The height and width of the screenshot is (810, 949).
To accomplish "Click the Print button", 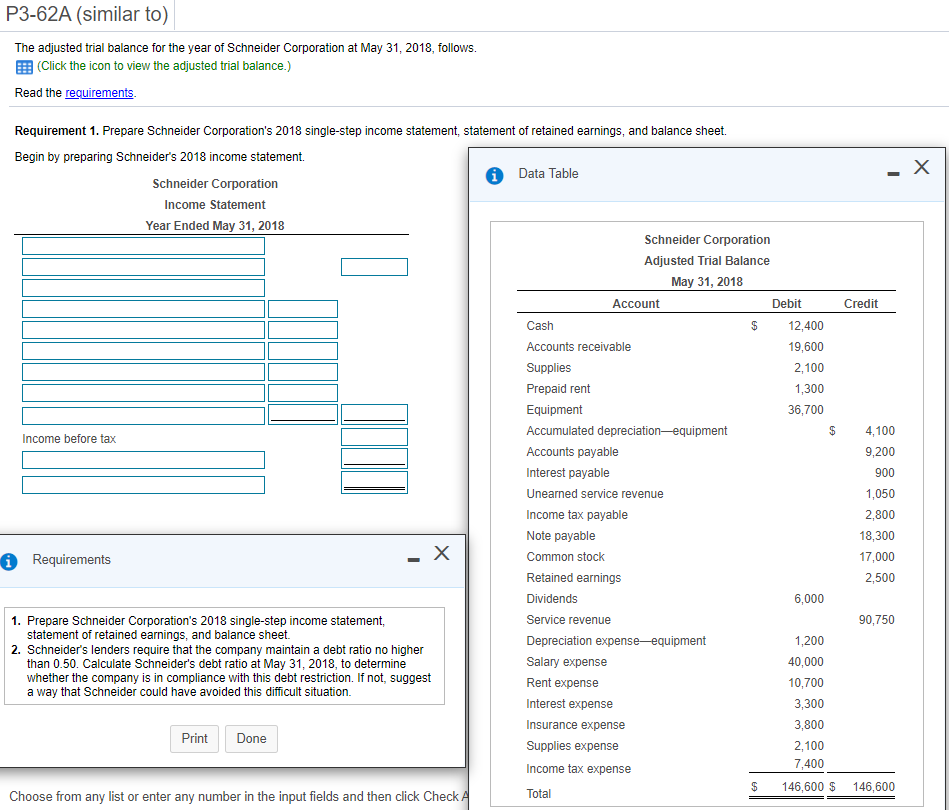I will (x=194, y=739).
